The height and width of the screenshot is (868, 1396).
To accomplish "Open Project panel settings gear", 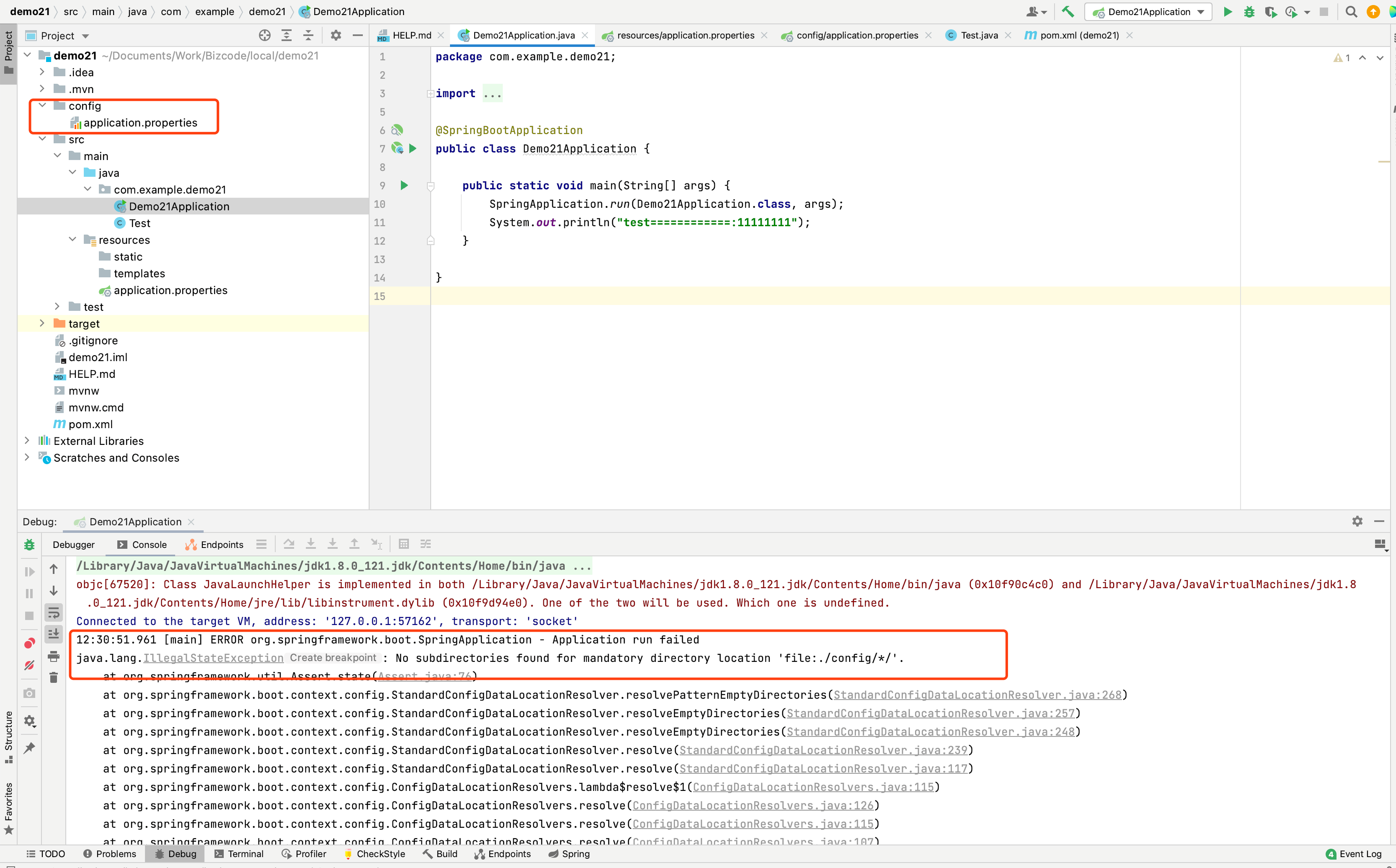I will [336, 36].
